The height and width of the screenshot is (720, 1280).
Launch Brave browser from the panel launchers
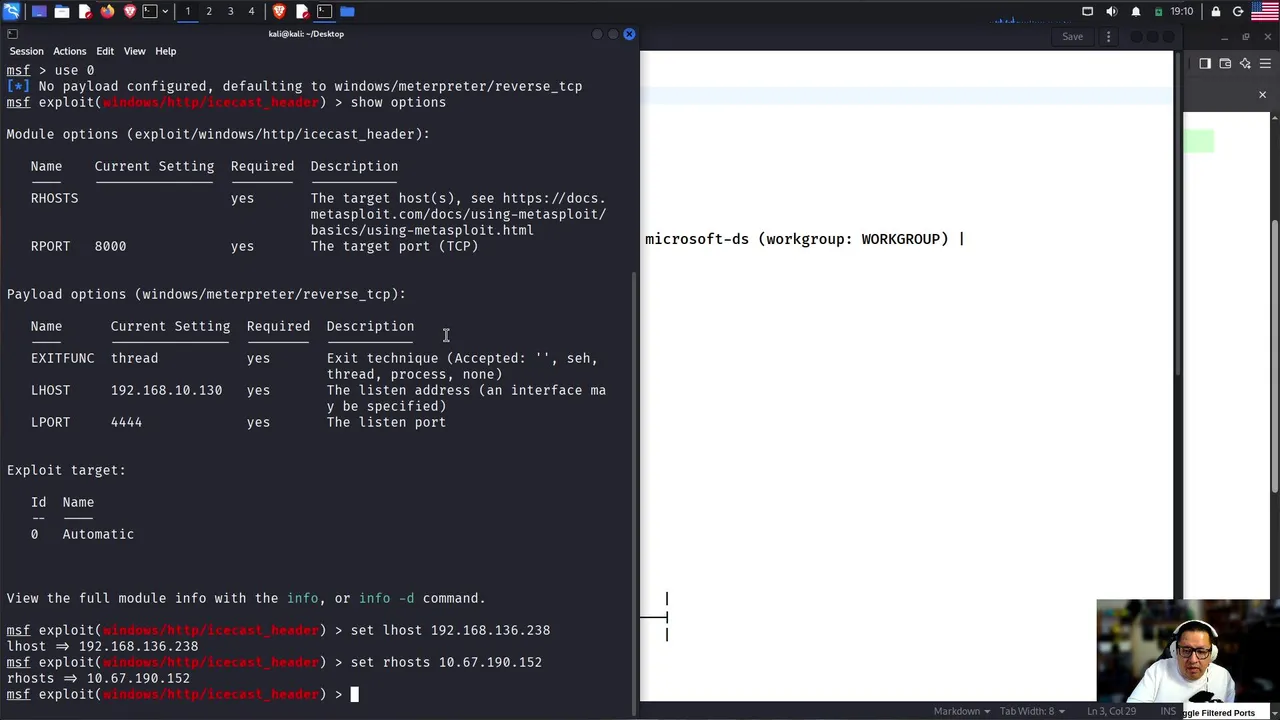click(130, 11)
